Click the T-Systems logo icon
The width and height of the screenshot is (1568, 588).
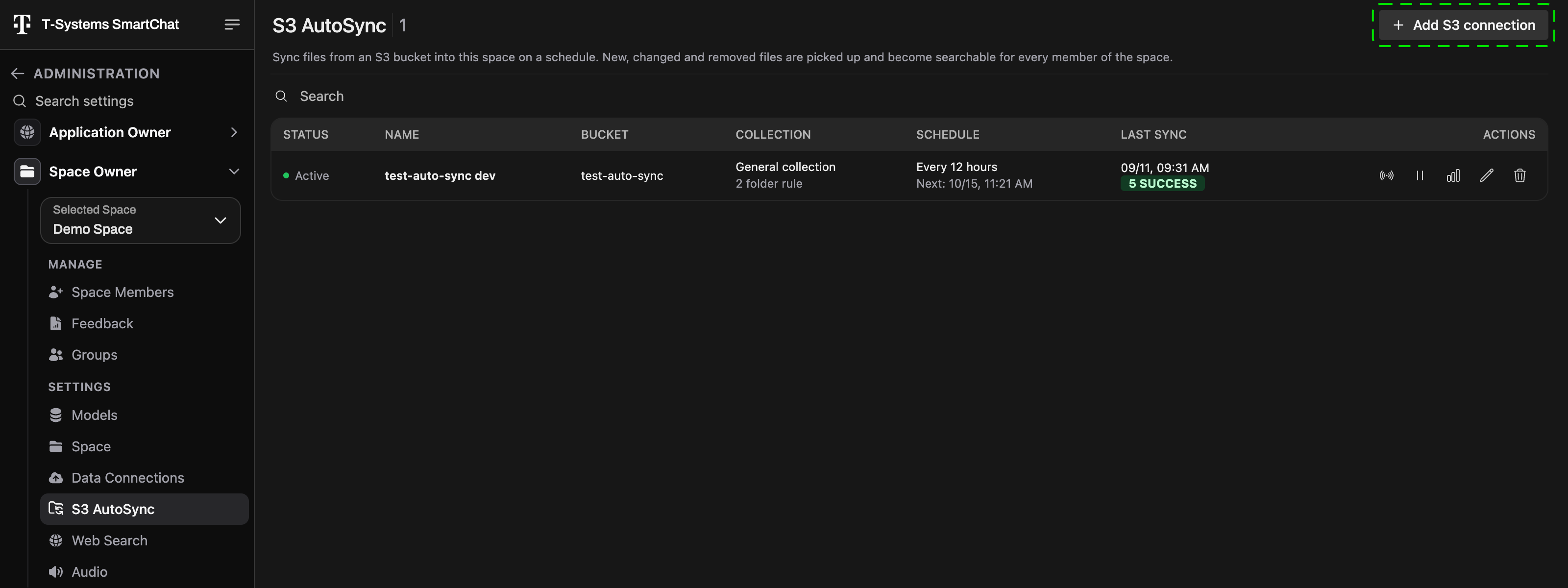(x=22, y=24)
